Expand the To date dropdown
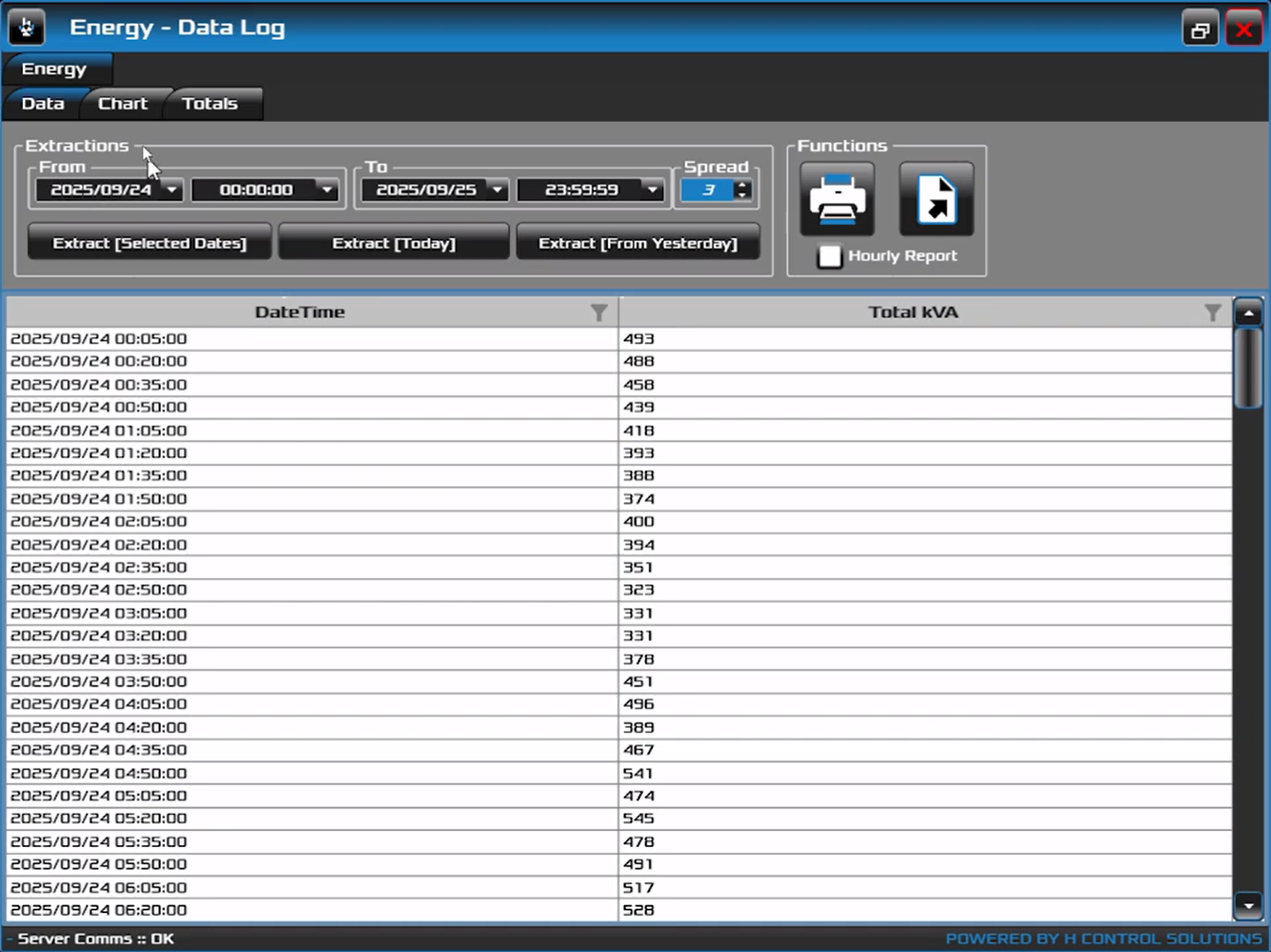1271x952 pixels. click(x=497, y=190)
